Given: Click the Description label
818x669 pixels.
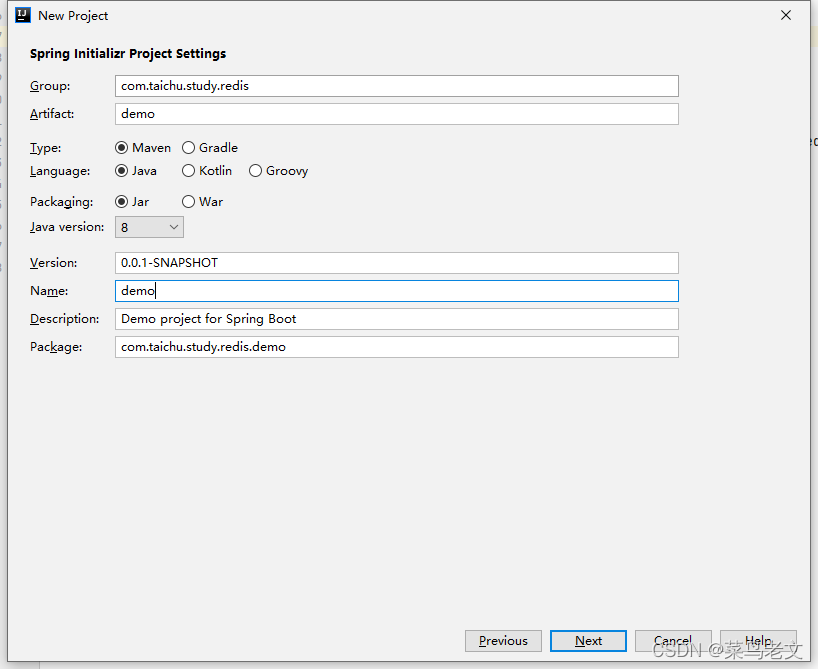Looking at the screenshot, I should coord(64,319).
